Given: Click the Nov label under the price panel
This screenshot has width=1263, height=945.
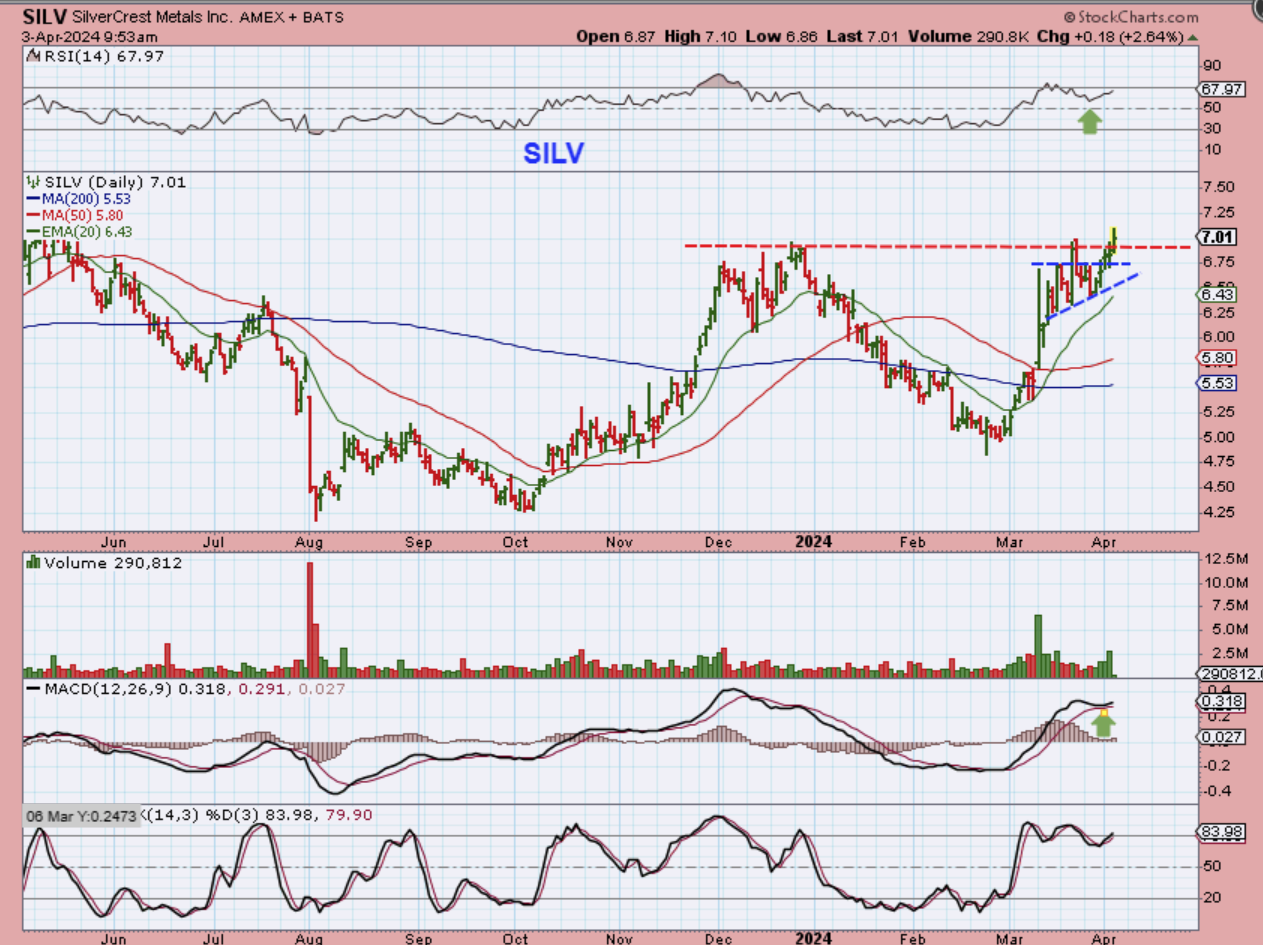Looking at the screenshot, I should 620,541.
